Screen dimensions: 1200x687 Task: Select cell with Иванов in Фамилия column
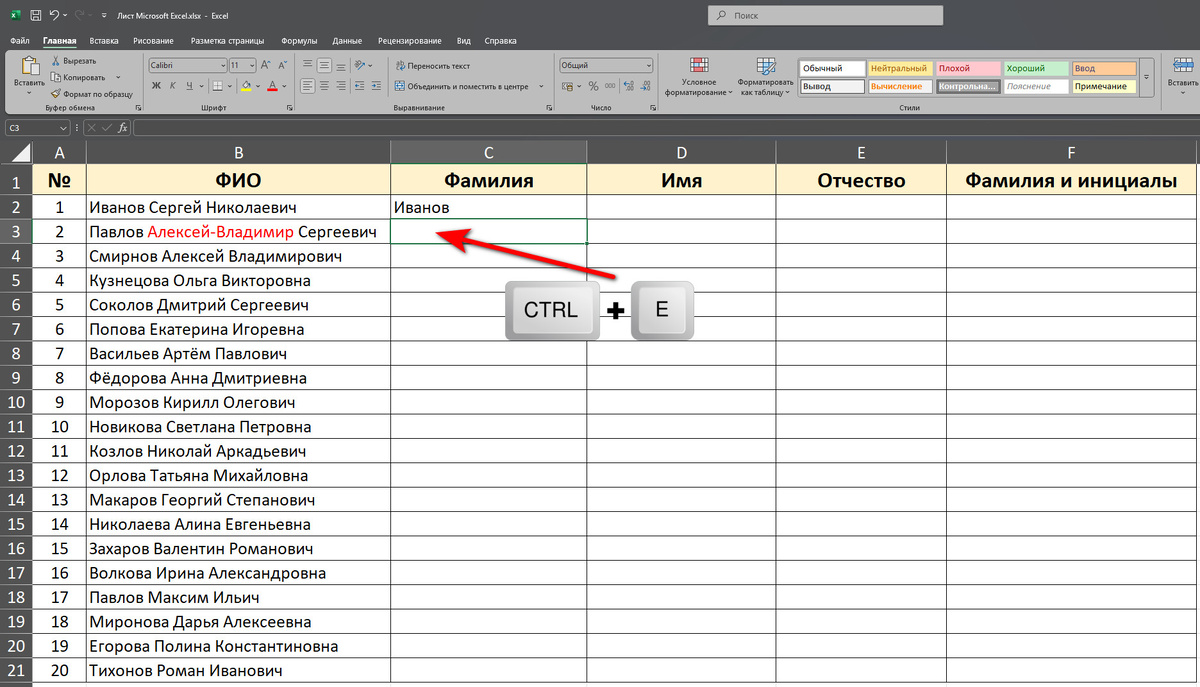(x=489, y=207)
